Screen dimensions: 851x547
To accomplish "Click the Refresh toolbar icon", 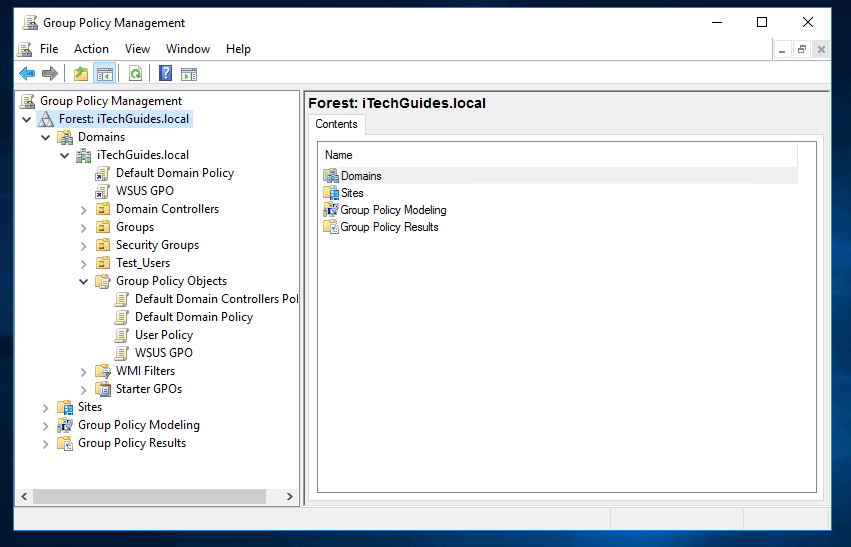I will pyautogui.click(x=135, y=73).
